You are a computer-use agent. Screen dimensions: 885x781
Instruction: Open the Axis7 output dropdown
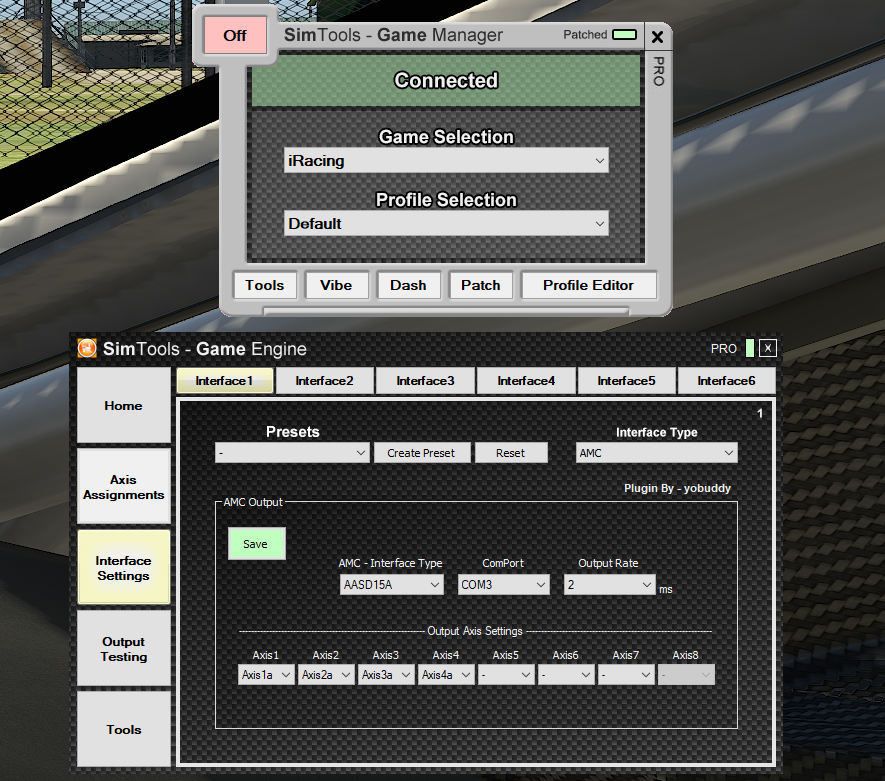pyautogui.click(x=626, y=674)
